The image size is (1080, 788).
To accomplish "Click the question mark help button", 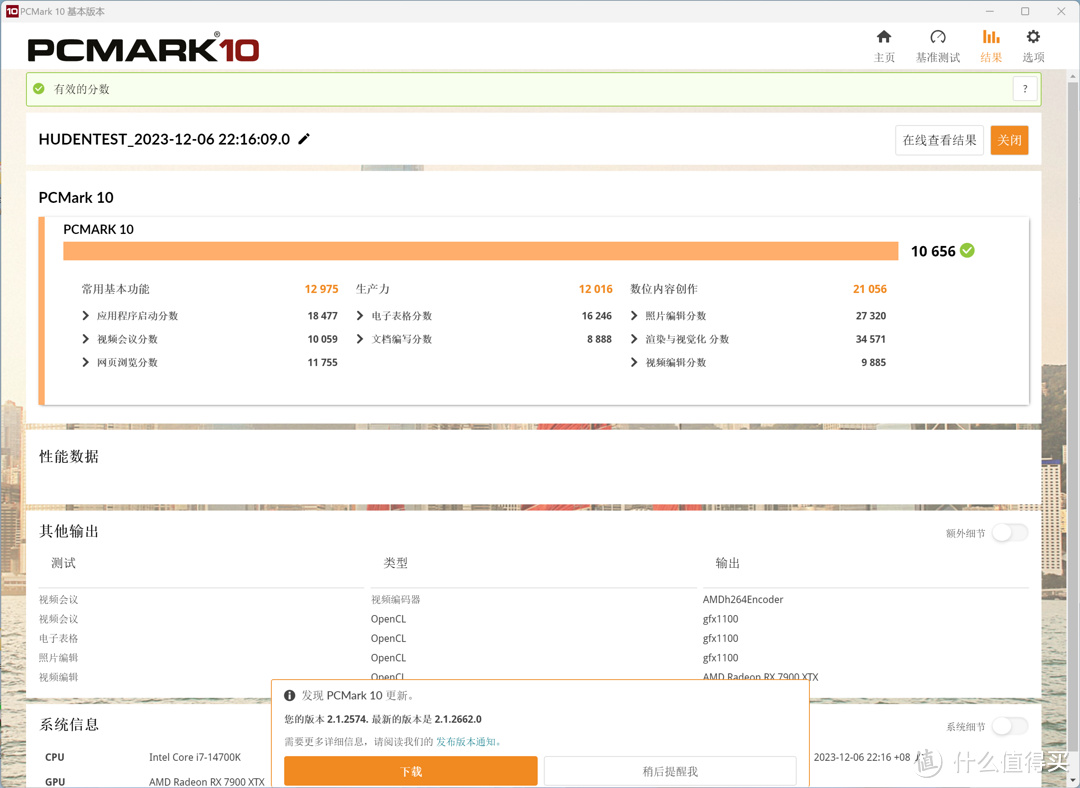I will [x=1025, y=89].
